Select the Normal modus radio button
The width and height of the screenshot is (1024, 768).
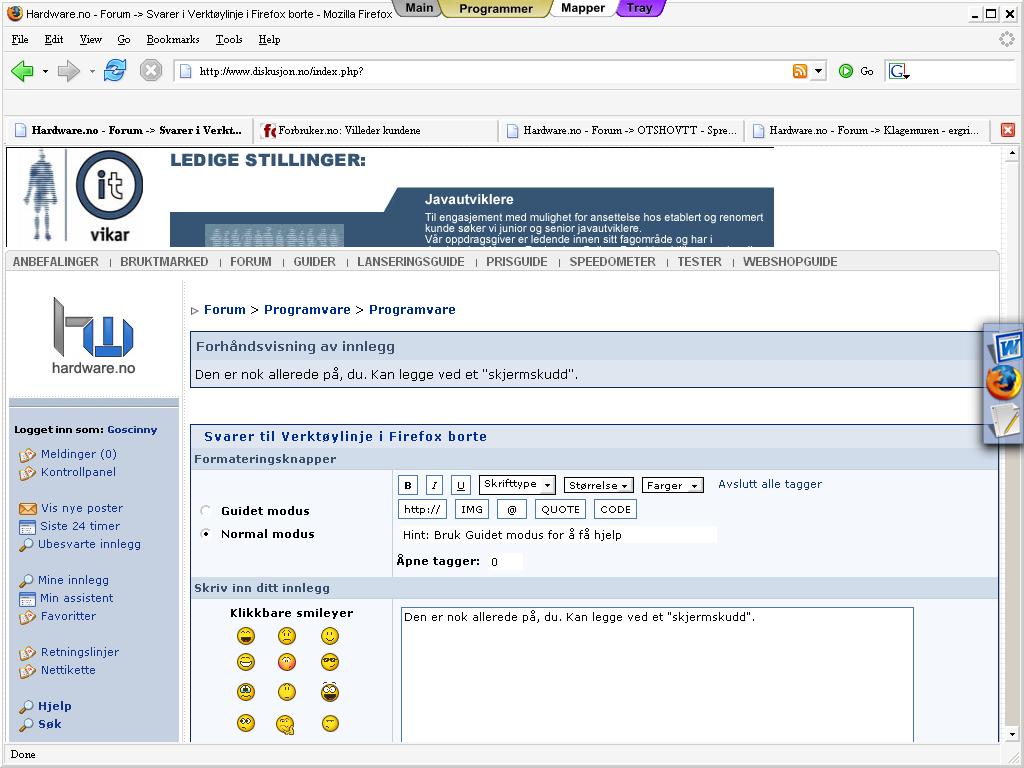pyautogui.click(x=206, y=534)
